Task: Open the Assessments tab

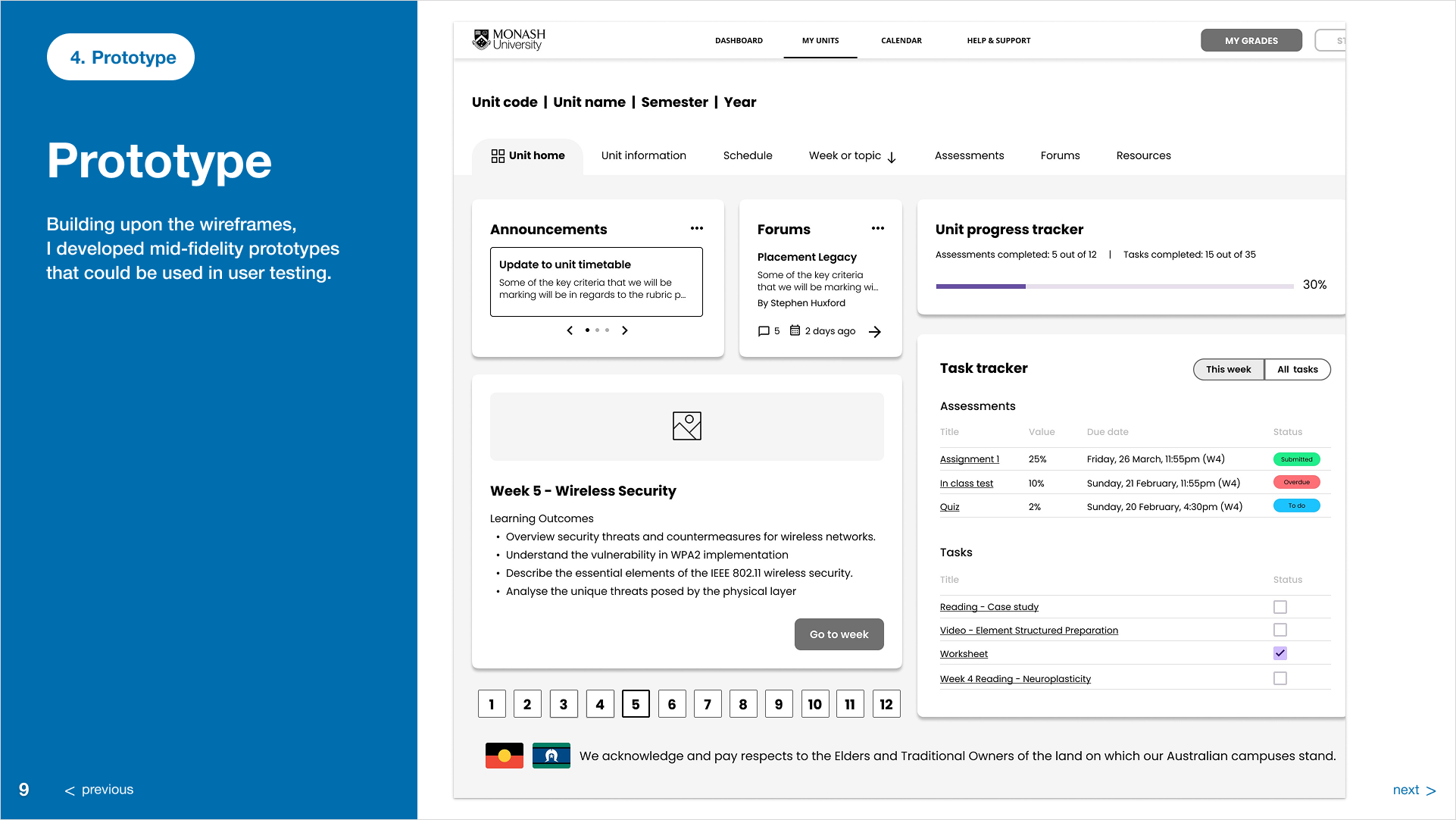Action: (x=969, y=156)
